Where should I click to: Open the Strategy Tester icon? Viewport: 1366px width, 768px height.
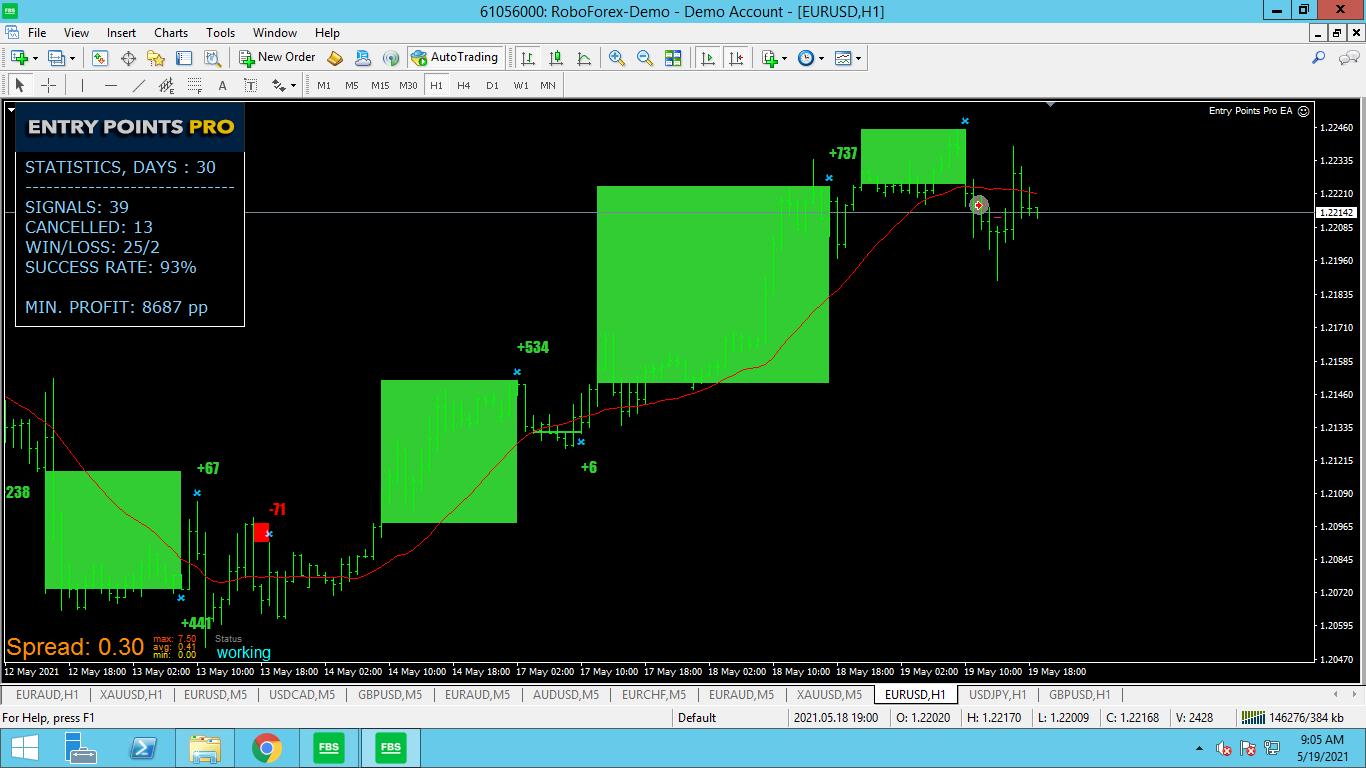(x=212, y=58)
